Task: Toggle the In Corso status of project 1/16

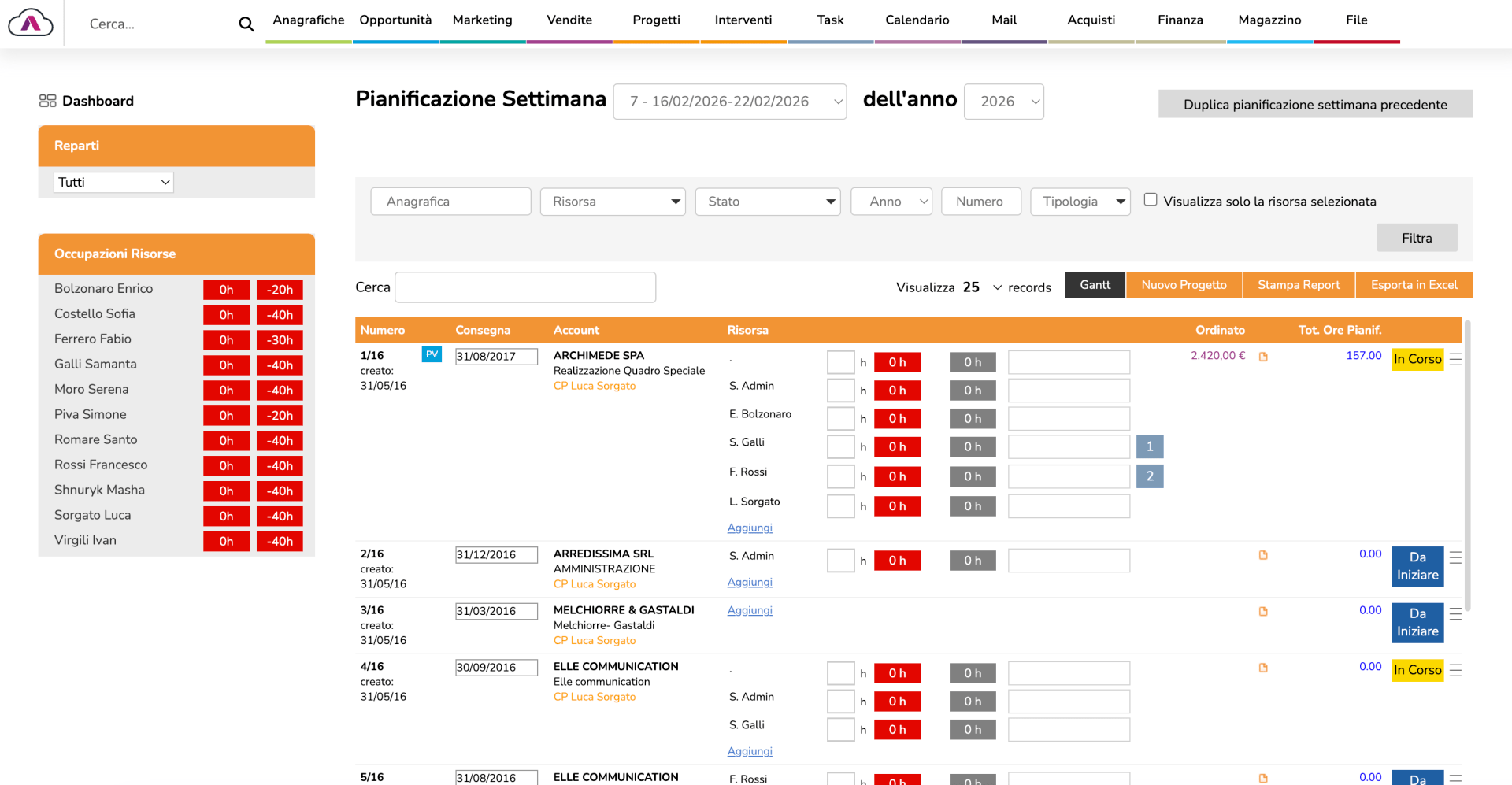Action: pyautogui.click(x=1417, y=359)
